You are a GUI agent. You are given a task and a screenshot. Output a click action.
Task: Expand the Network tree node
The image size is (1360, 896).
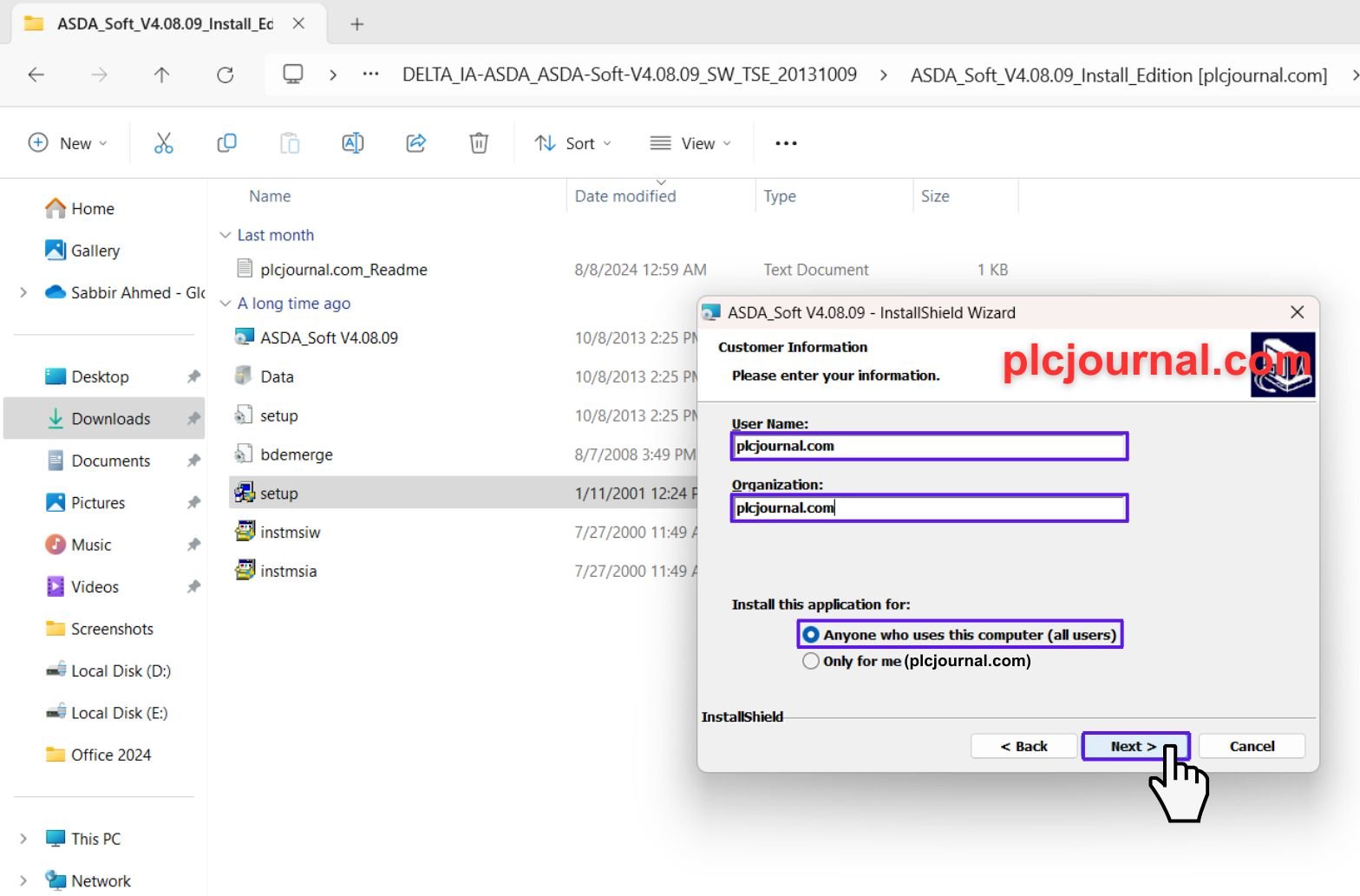[x=23, y=881]
